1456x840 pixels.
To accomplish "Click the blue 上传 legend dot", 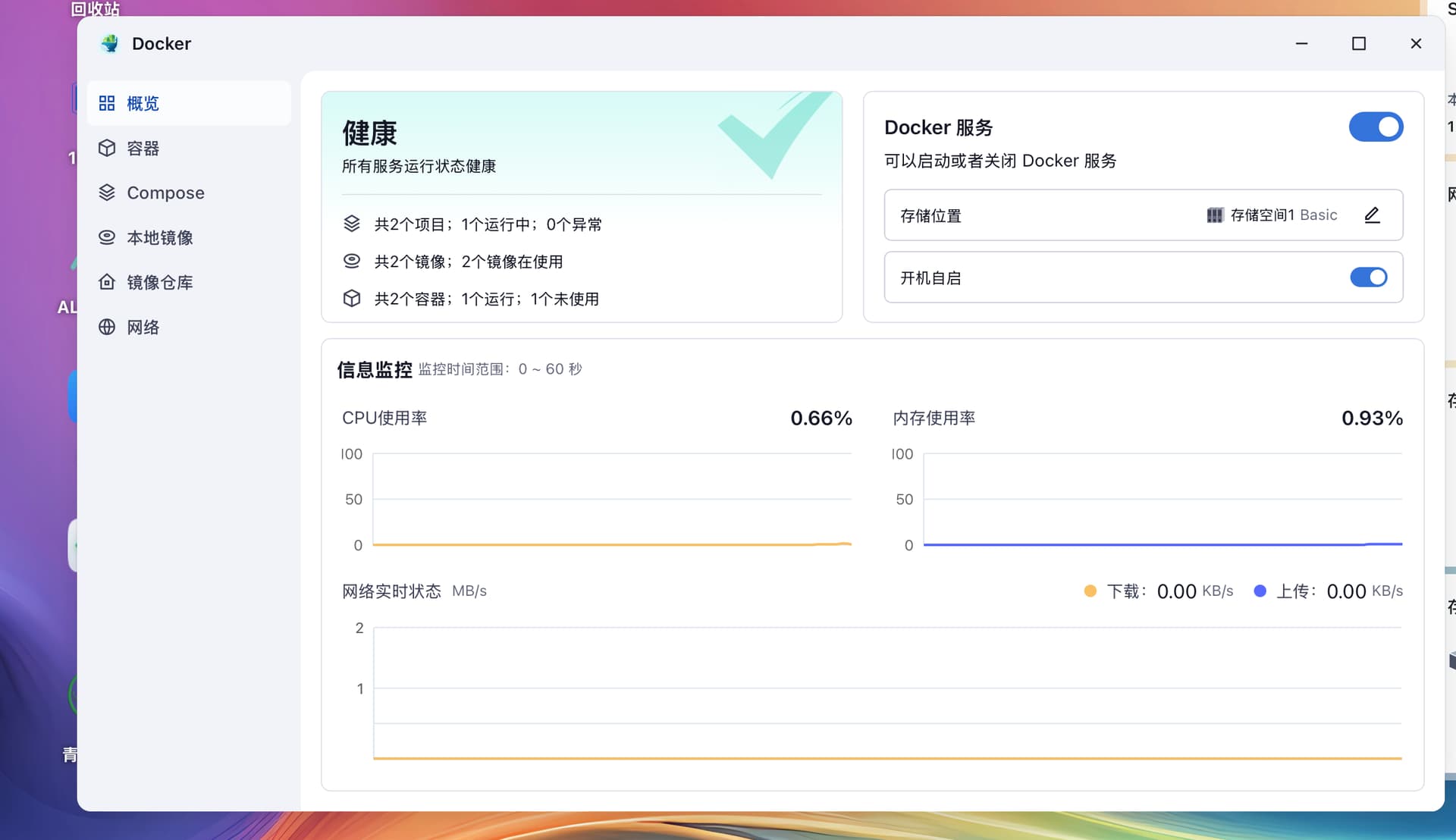I will click(x=1260, y=591).
